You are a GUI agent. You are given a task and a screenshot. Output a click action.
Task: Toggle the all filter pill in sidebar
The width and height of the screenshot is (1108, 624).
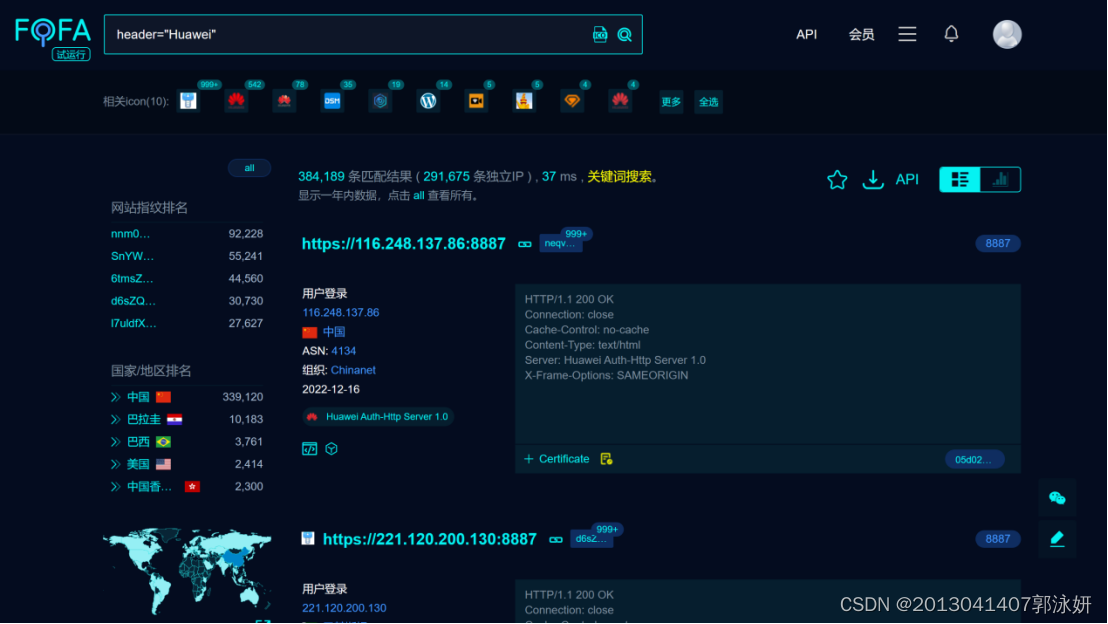click(249, 168)
